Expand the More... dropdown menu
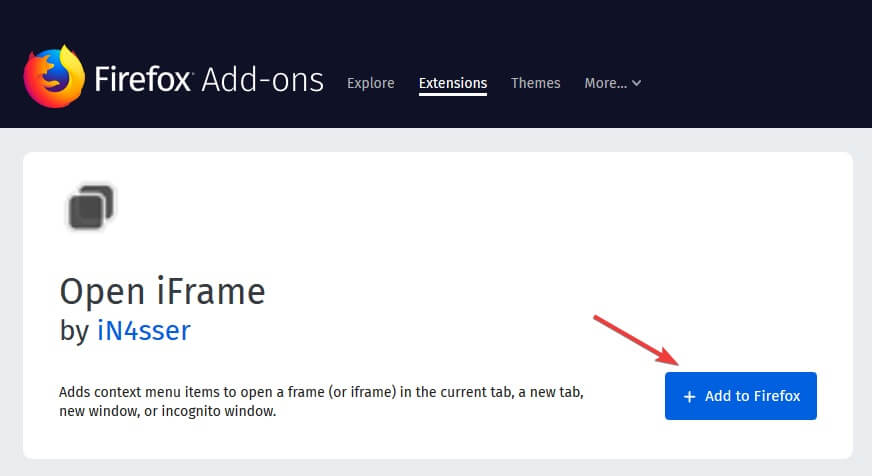 (x=612, y=83)
